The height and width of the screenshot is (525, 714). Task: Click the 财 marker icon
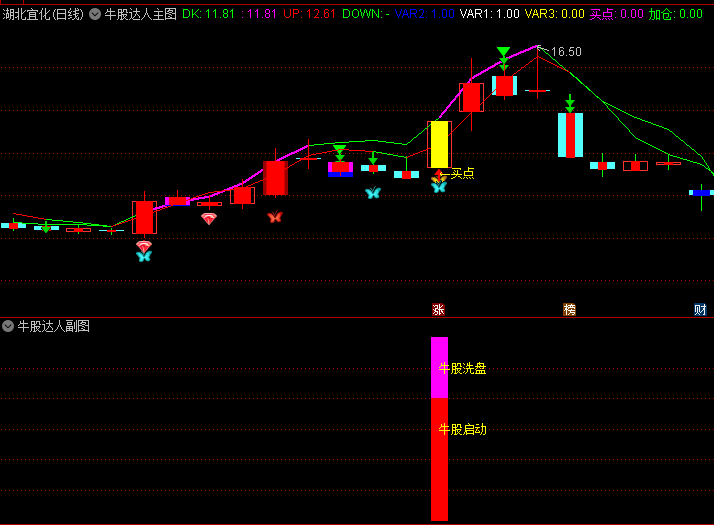700,310
